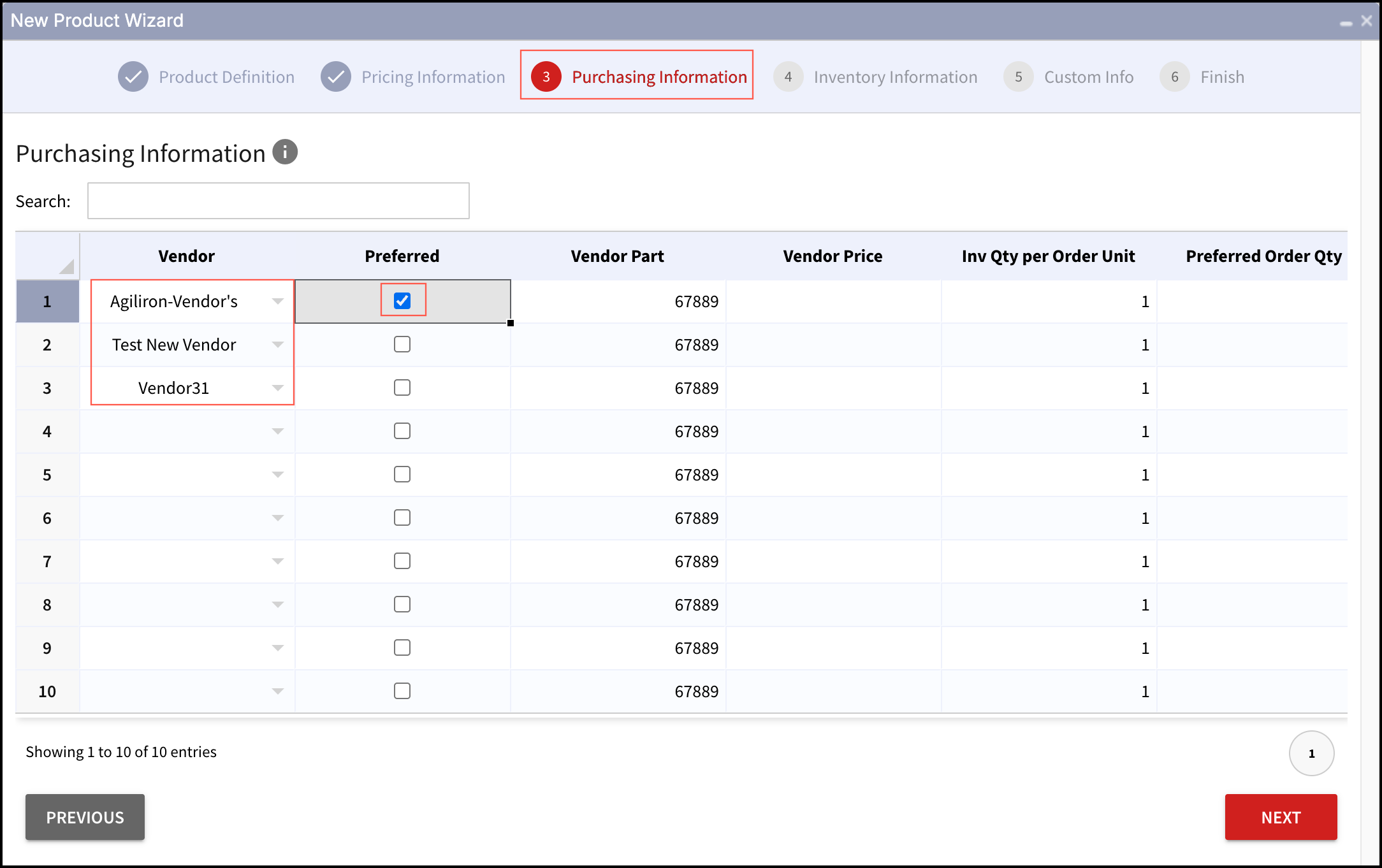The height and width of the screenshot is (868, 1382).
Task: Click the Pricing Information completed checkmark icon
Action: coord(336,77)
